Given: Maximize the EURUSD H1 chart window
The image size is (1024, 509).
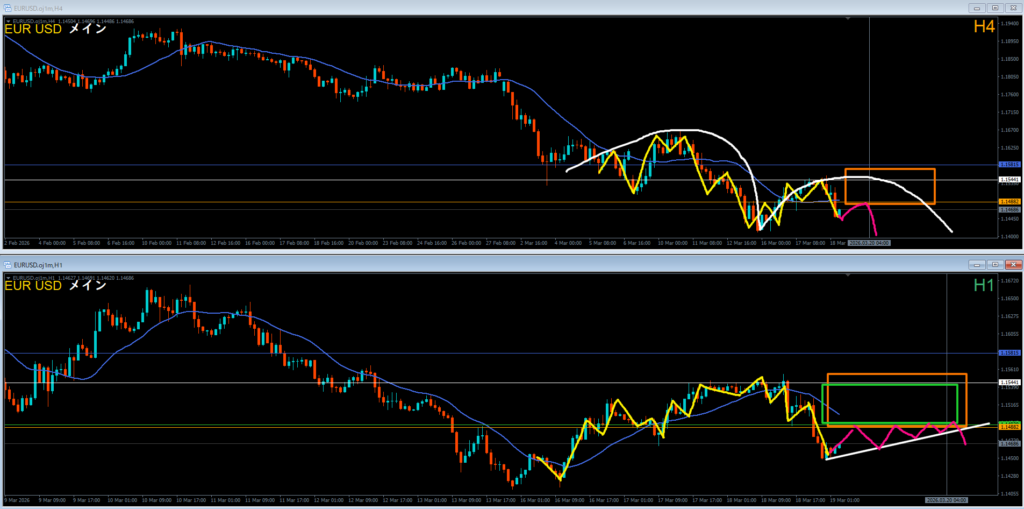Looking at the screenshot, I should [x=993, y=265].
